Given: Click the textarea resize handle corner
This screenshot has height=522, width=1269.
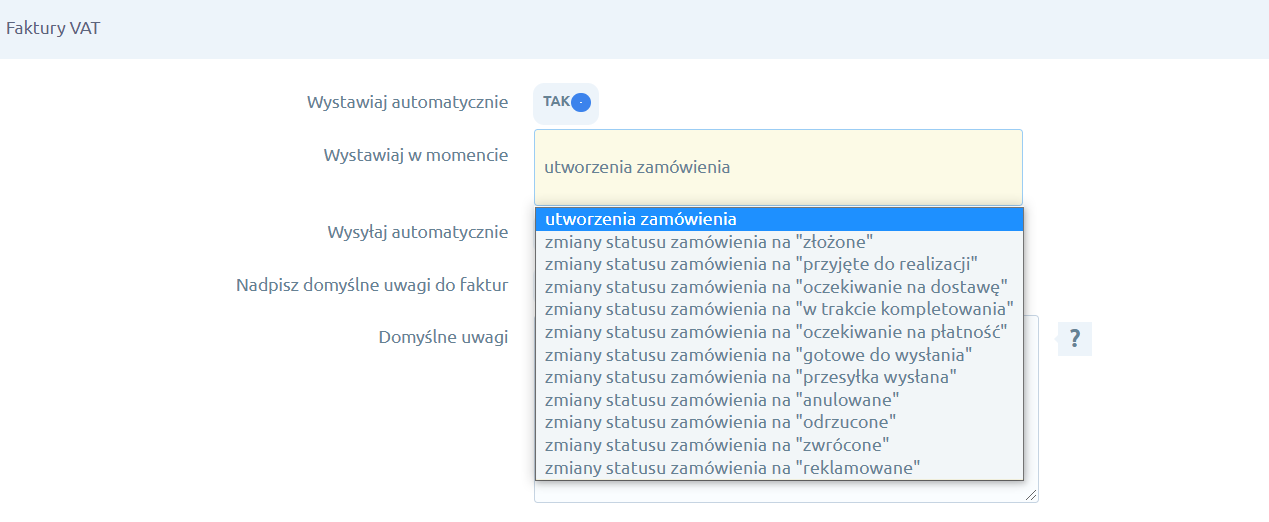Looking at the screenshot, I should point(1031,495).
